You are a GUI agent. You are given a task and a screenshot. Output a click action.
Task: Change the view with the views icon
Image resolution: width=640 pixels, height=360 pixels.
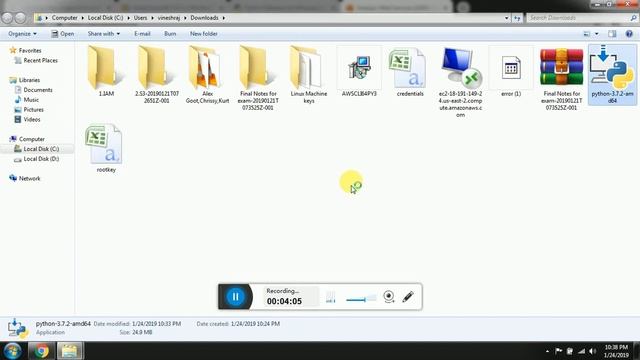click(x=587, y=34)
